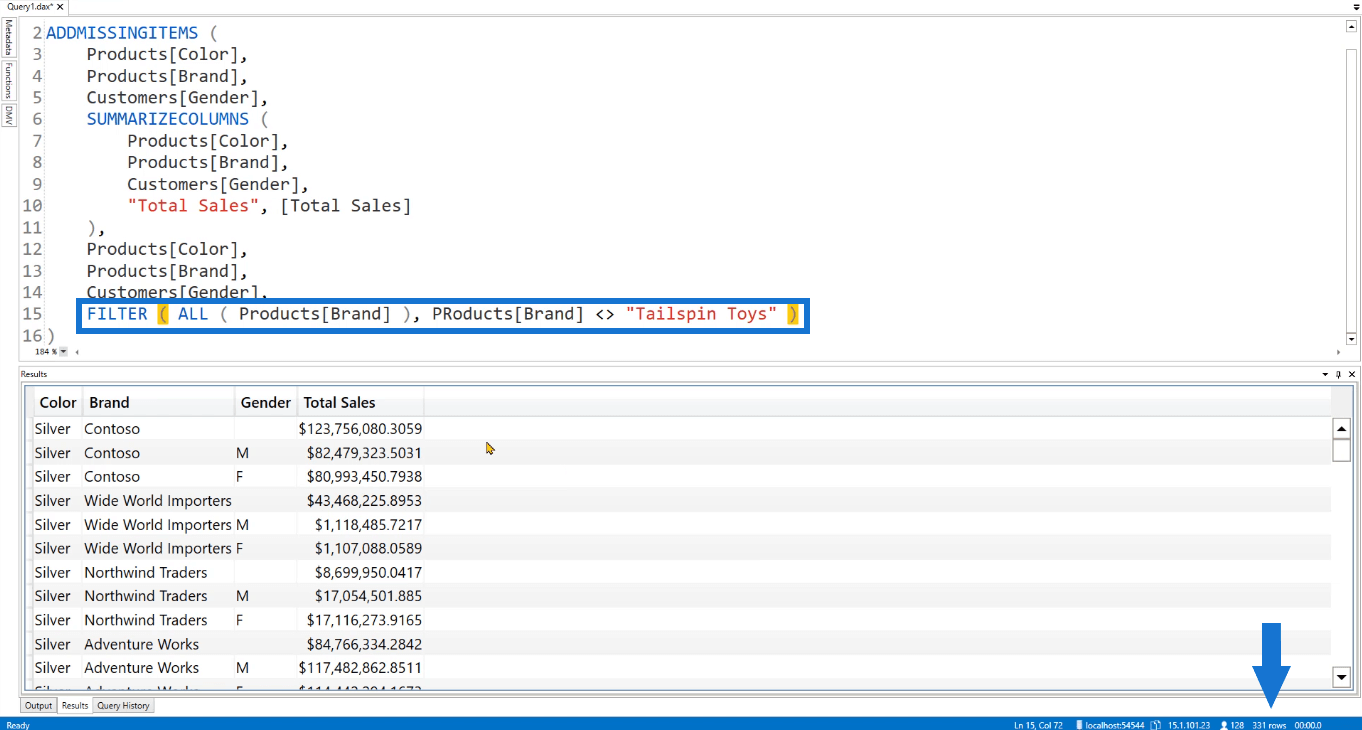Click the ALL keyword on line 15
This screenshot has height=730, width=1362.
(x=193, y=314)
